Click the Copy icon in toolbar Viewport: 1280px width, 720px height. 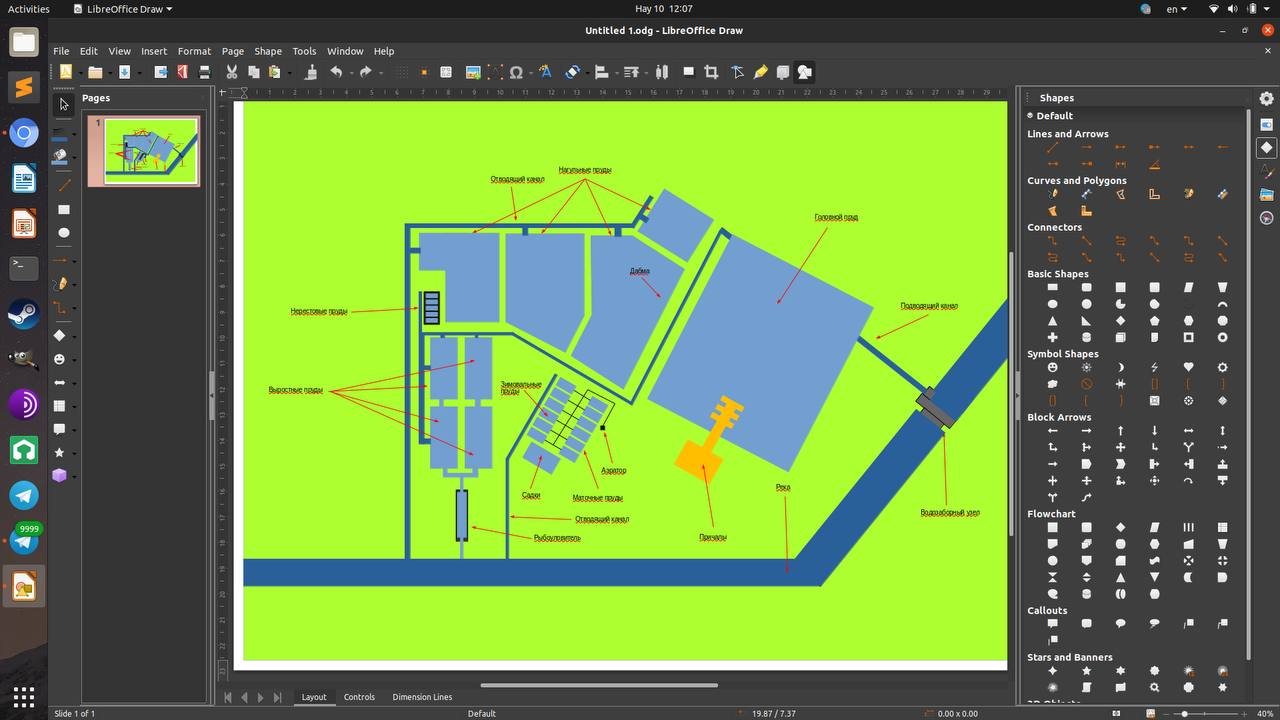click(x=254, y=72)
